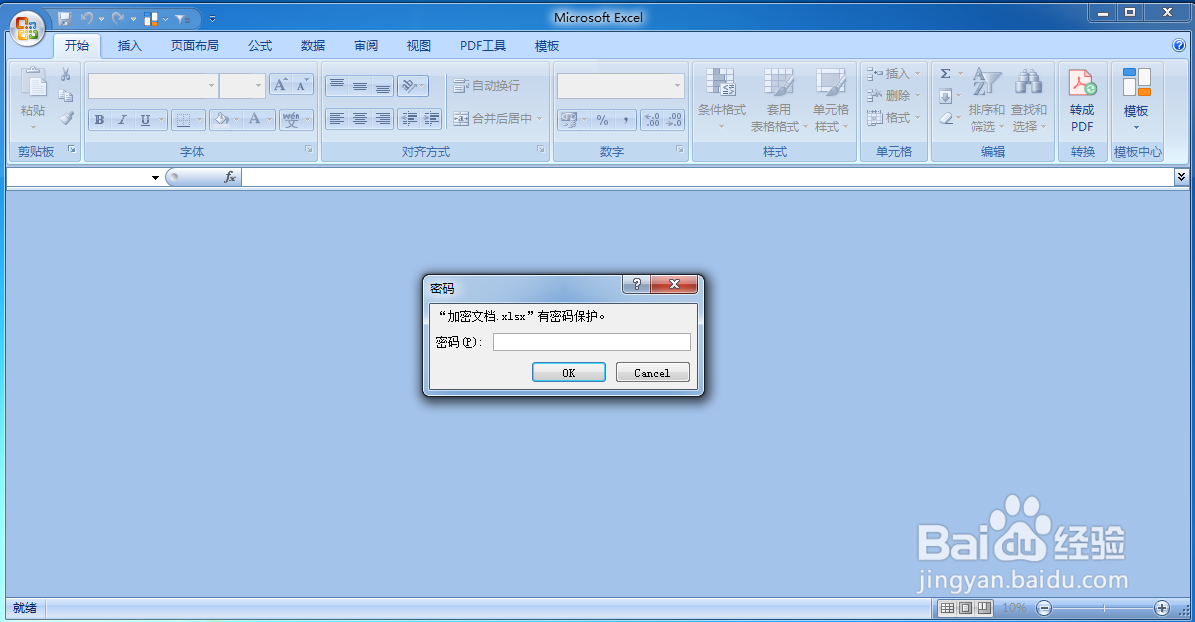Toggle Italic formatting
1195x622 pixels.
pyautogui.click(x=122, y=120)
